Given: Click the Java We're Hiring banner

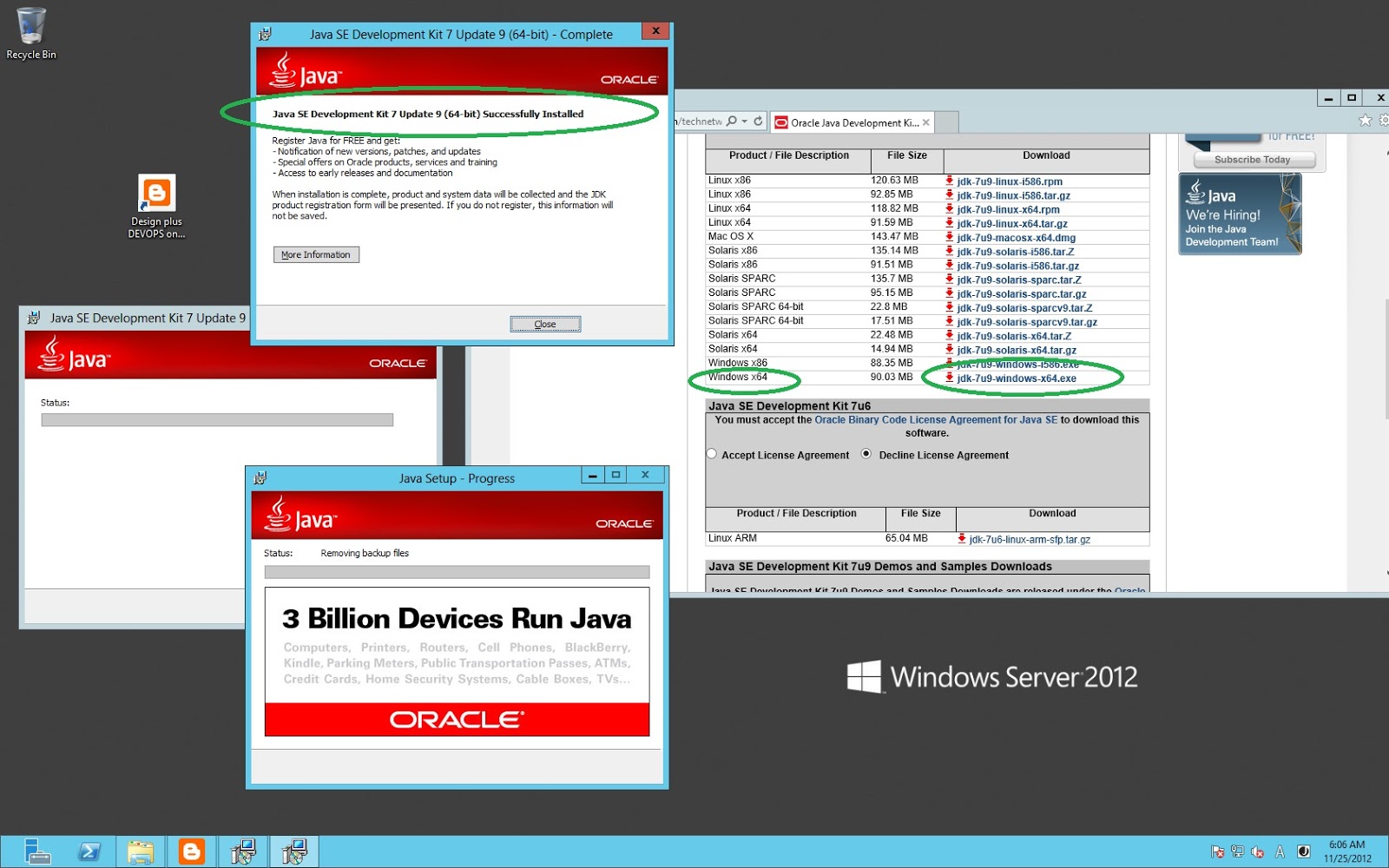Looking at the screenshot, I should (1240, 214).
